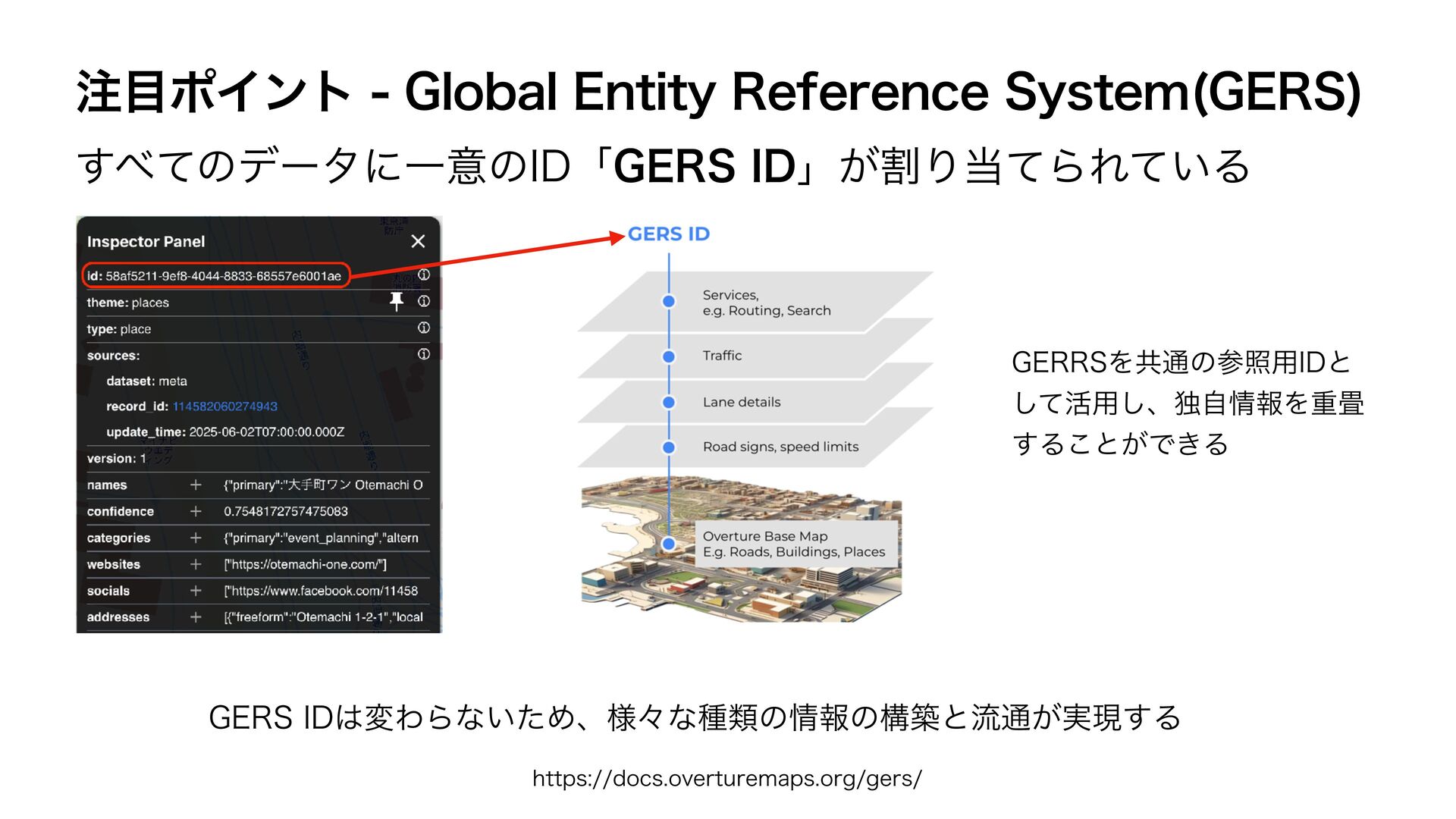Open the docs.overturemaps.org/gers URL

tap(726, 779)
